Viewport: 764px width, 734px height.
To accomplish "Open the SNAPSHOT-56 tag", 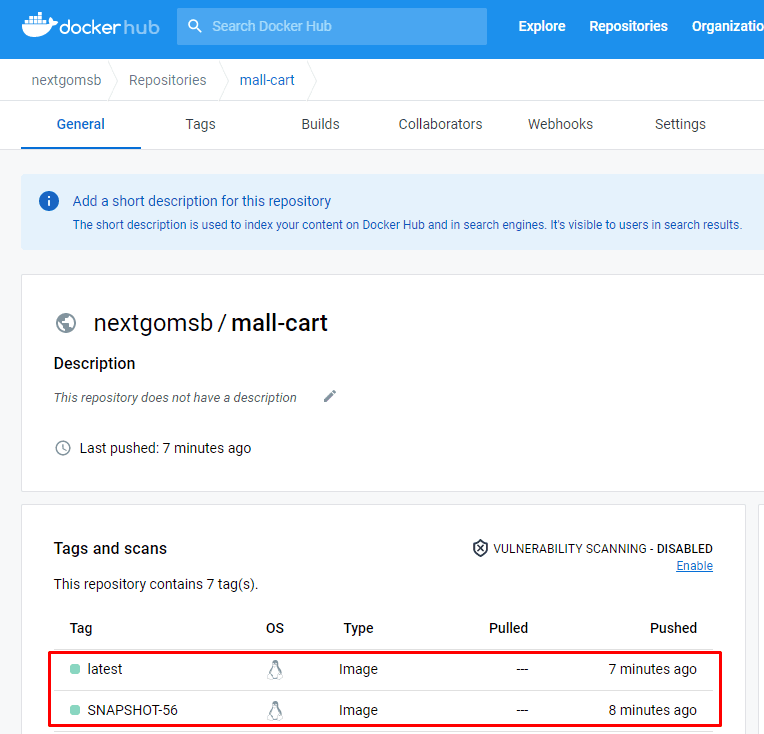I will pyautogui.click(x=133, y=710).
